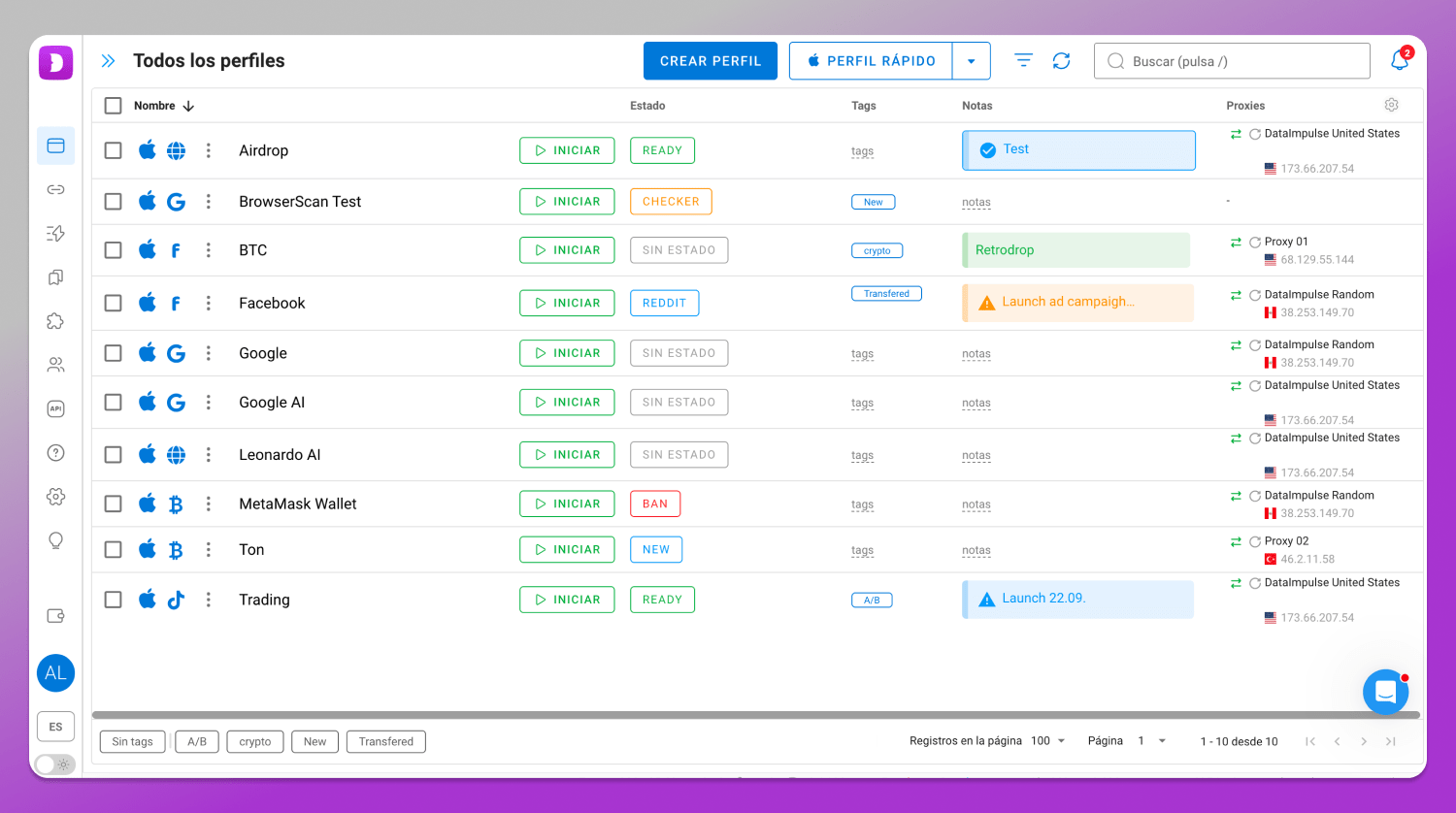Viewport: 1456px width, 813px height.
Task: Open the users team icon in sidebar
Action: (x=55, y=365)
